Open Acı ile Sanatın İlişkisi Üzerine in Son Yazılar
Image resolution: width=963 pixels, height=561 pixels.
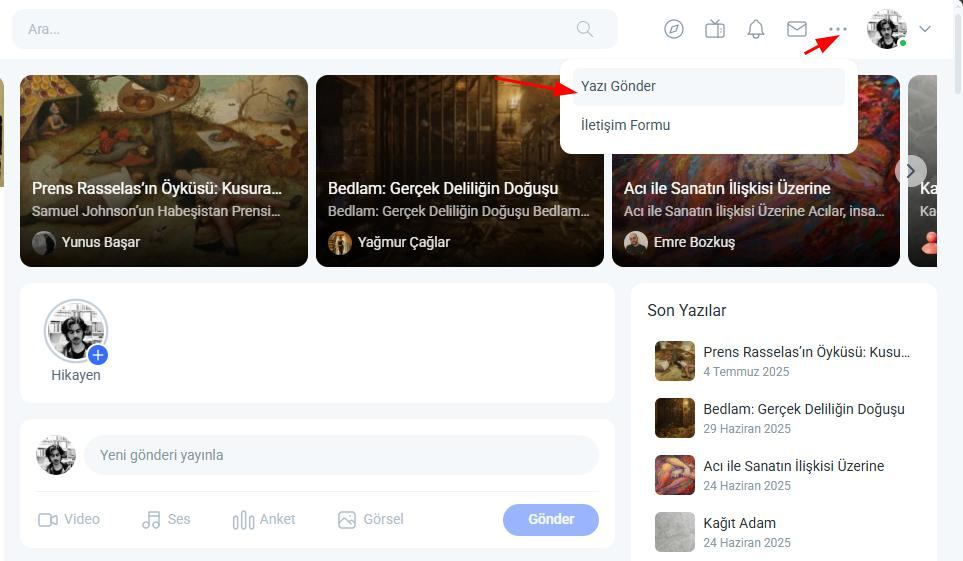tap(793, 466)
